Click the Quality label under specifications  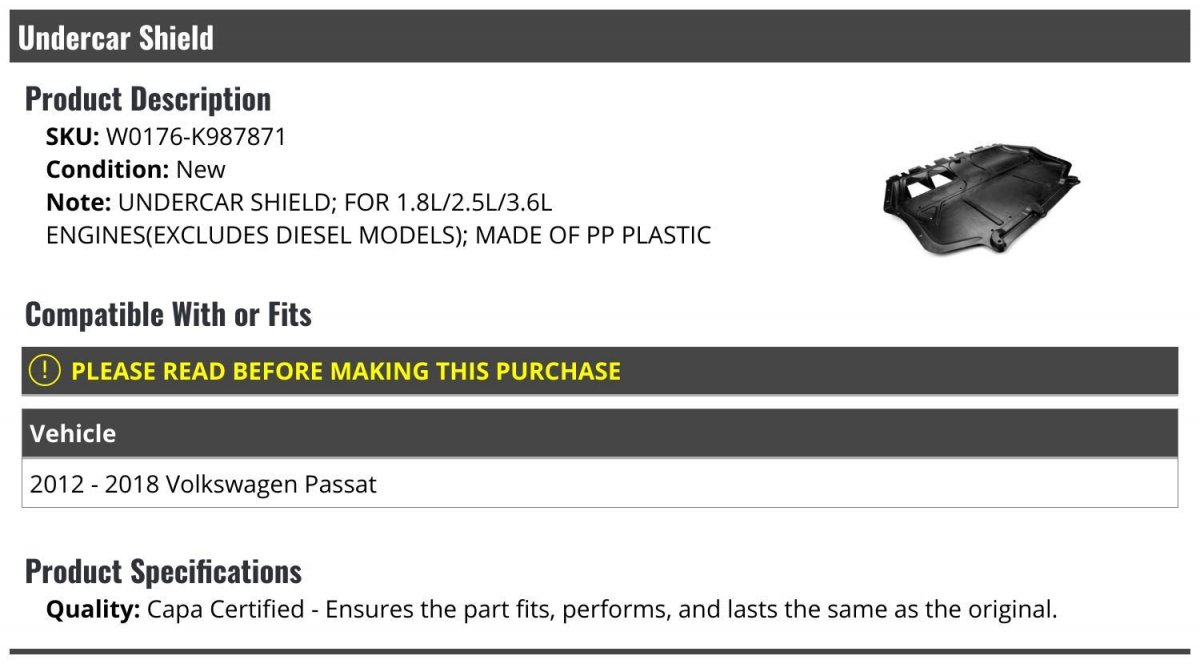click(93, 609)
